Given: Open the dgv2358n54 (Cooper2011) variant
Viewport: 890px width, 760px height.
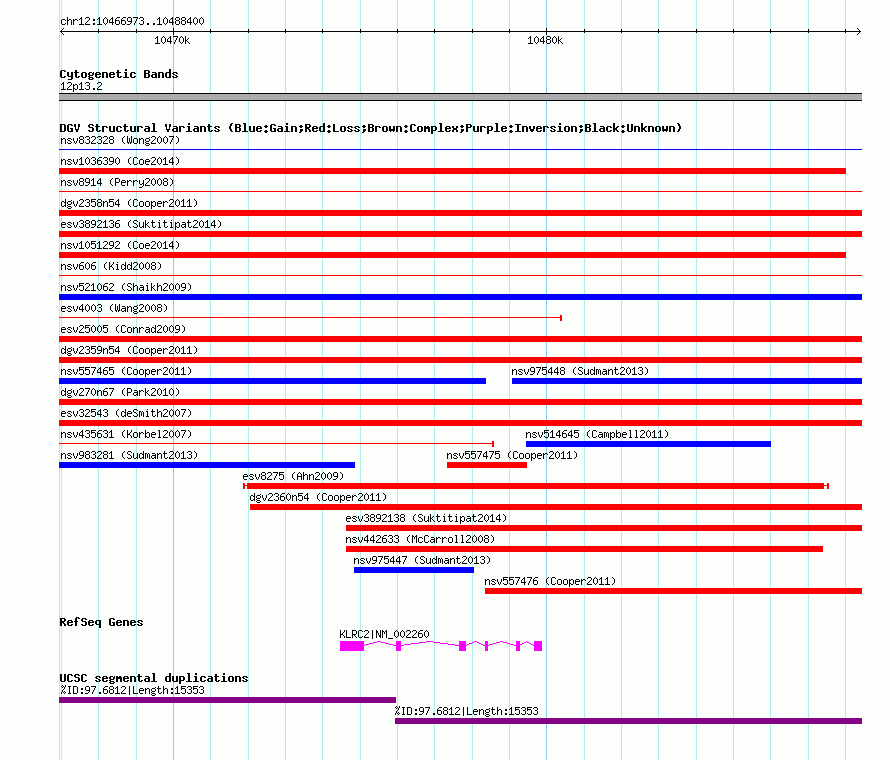Looking at the screenshot, I should click(x=460, y=213).
